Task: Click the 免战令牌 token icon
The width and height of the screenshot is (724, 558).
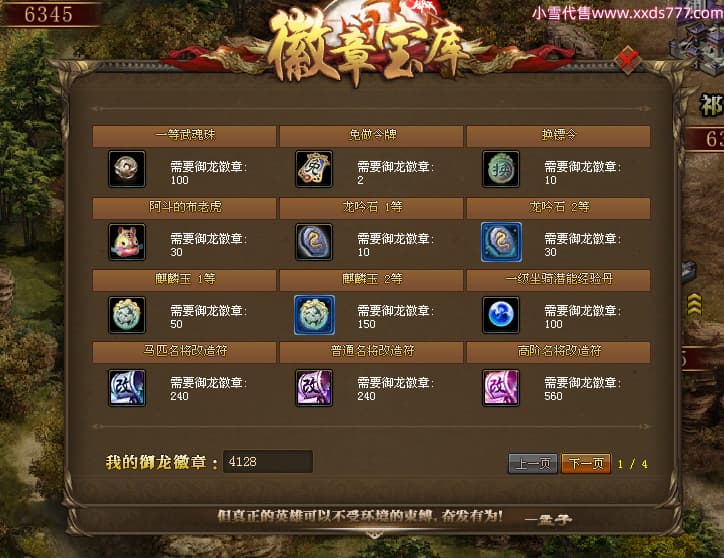Action: (314, 169)
